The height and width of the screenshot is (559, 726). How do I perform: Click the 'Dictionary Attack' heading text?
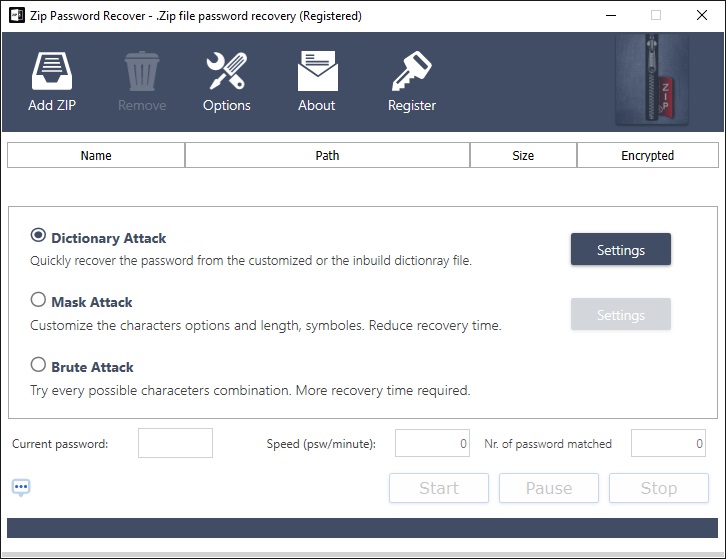109,238
